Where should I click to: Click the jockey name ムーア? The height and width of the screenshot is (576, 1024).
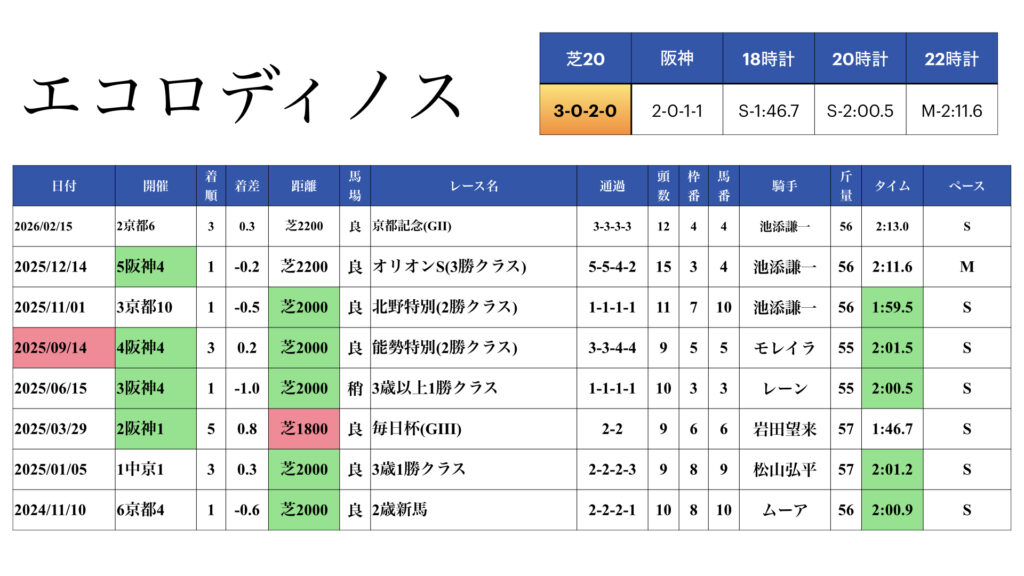click(x=784, y=510)
